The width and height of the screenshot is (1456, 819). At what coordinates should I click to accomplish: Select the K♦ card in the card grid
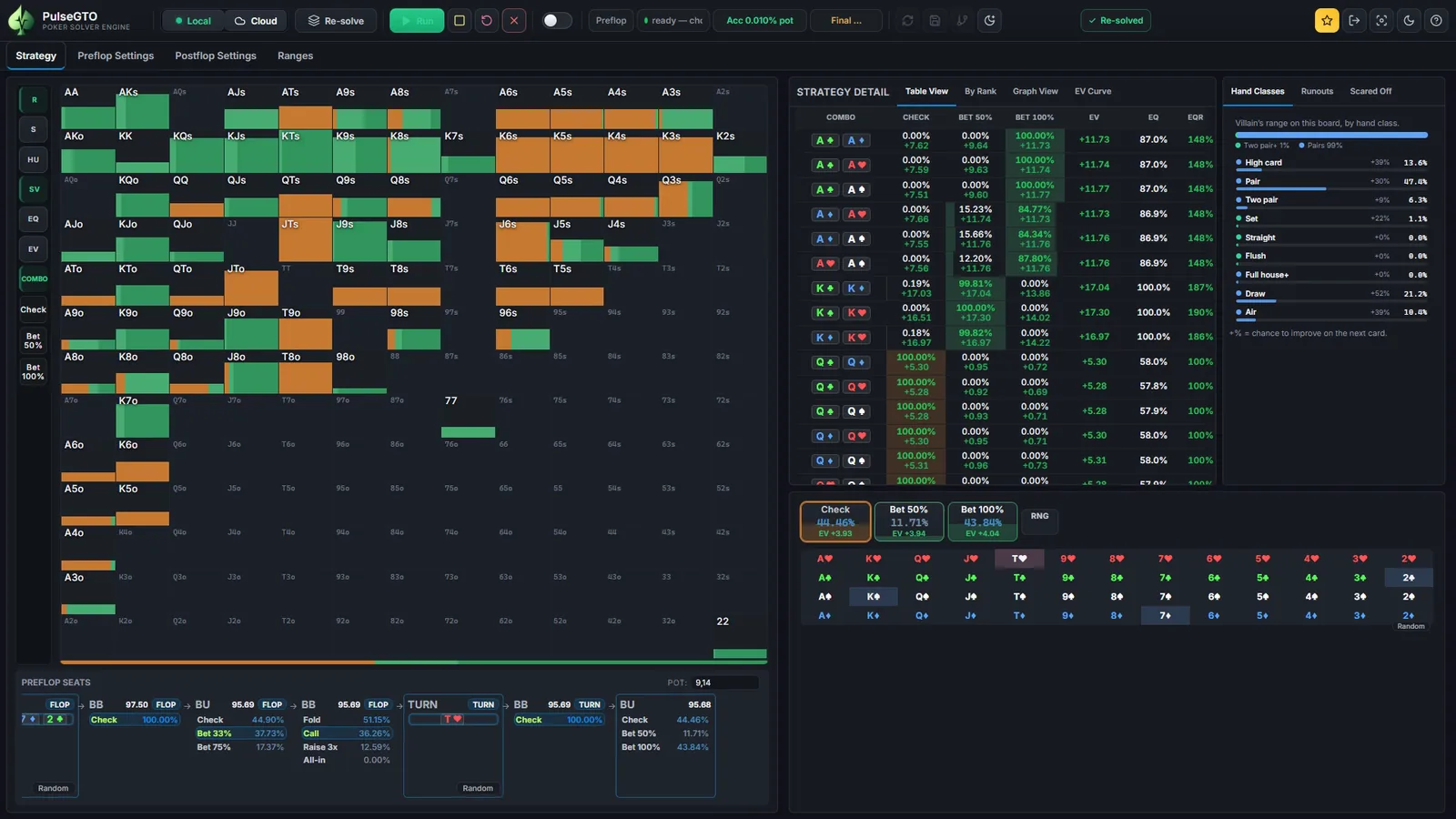[873, 615]
